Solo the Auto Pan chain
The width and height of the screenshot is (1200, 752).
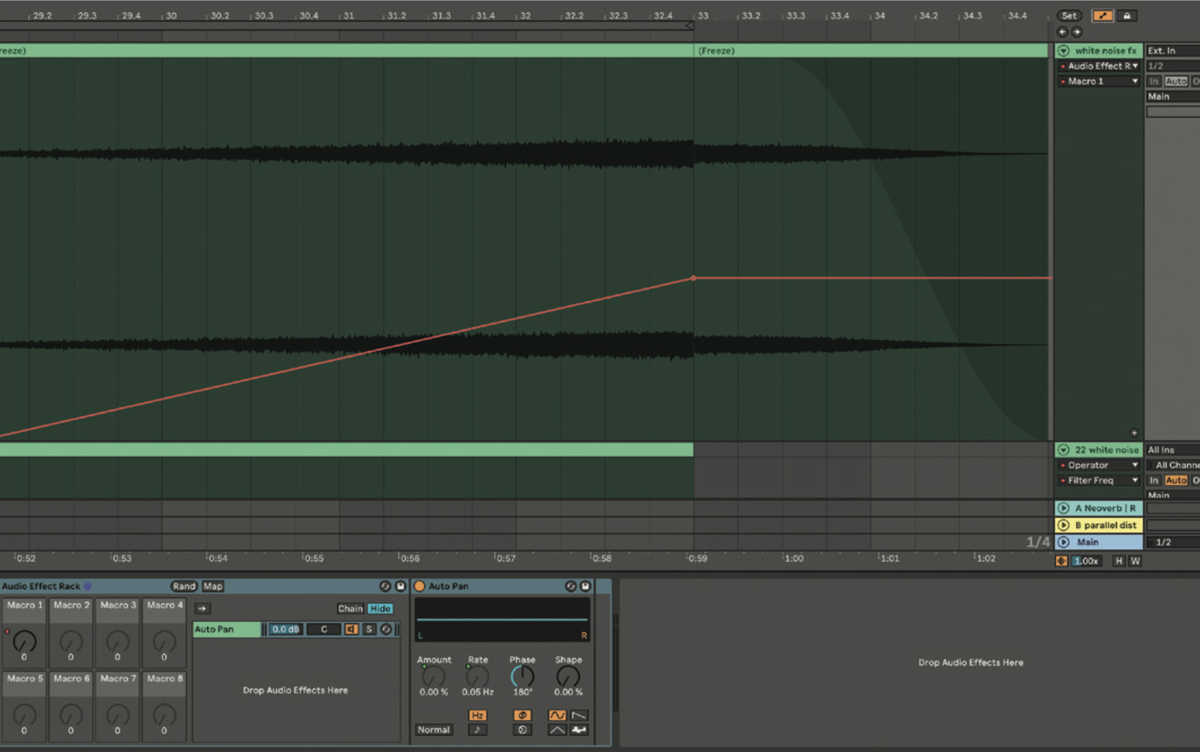368,629
